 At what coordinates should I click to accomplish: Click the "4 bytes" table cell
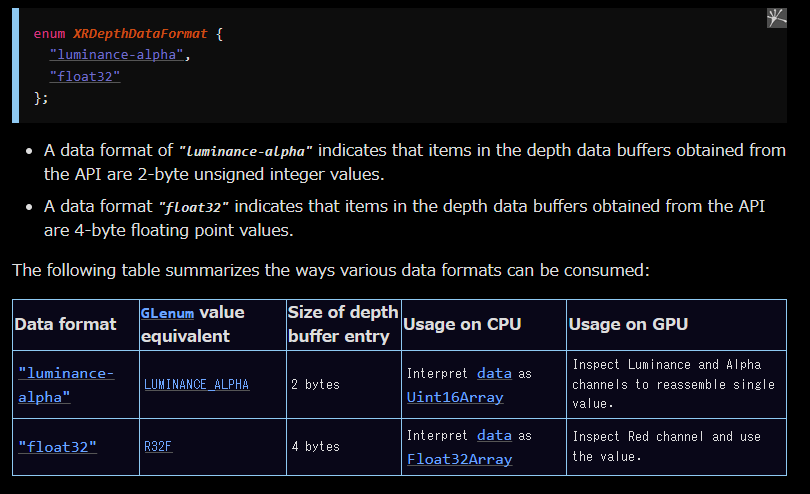tap(344, 446)
